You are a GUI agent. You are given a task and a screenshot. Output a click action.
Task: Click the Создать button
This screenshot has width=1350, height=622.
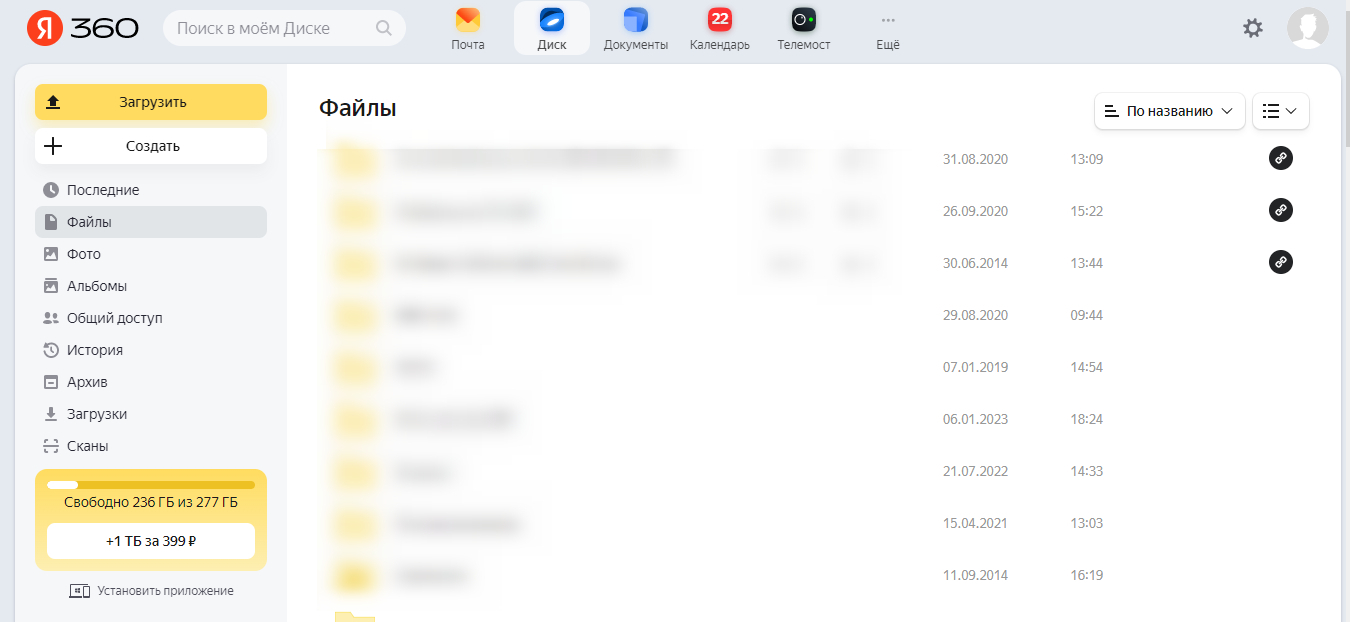point(151,146)
